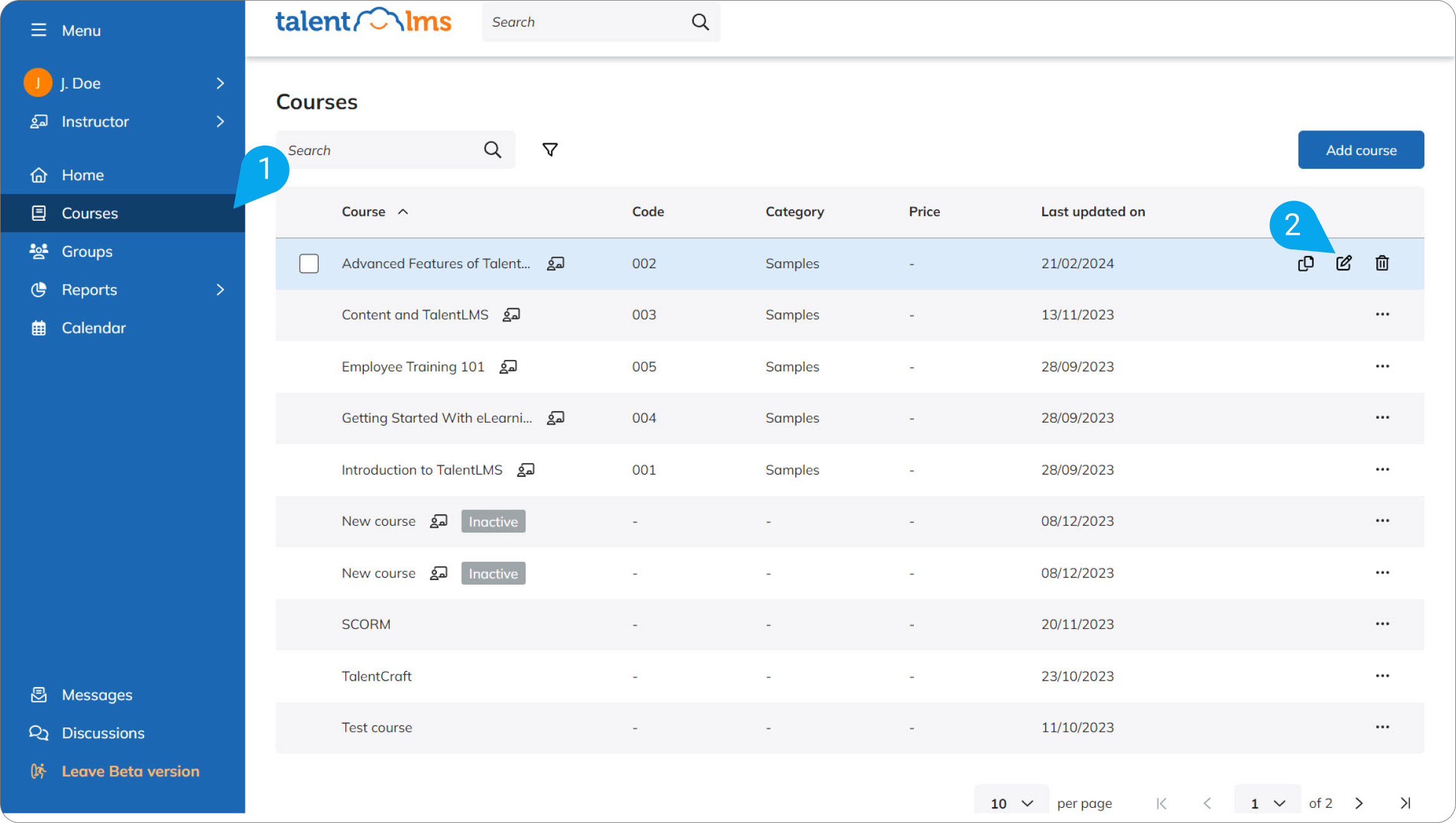
Task: Click the Add course button
Action: pos(1360,149)
